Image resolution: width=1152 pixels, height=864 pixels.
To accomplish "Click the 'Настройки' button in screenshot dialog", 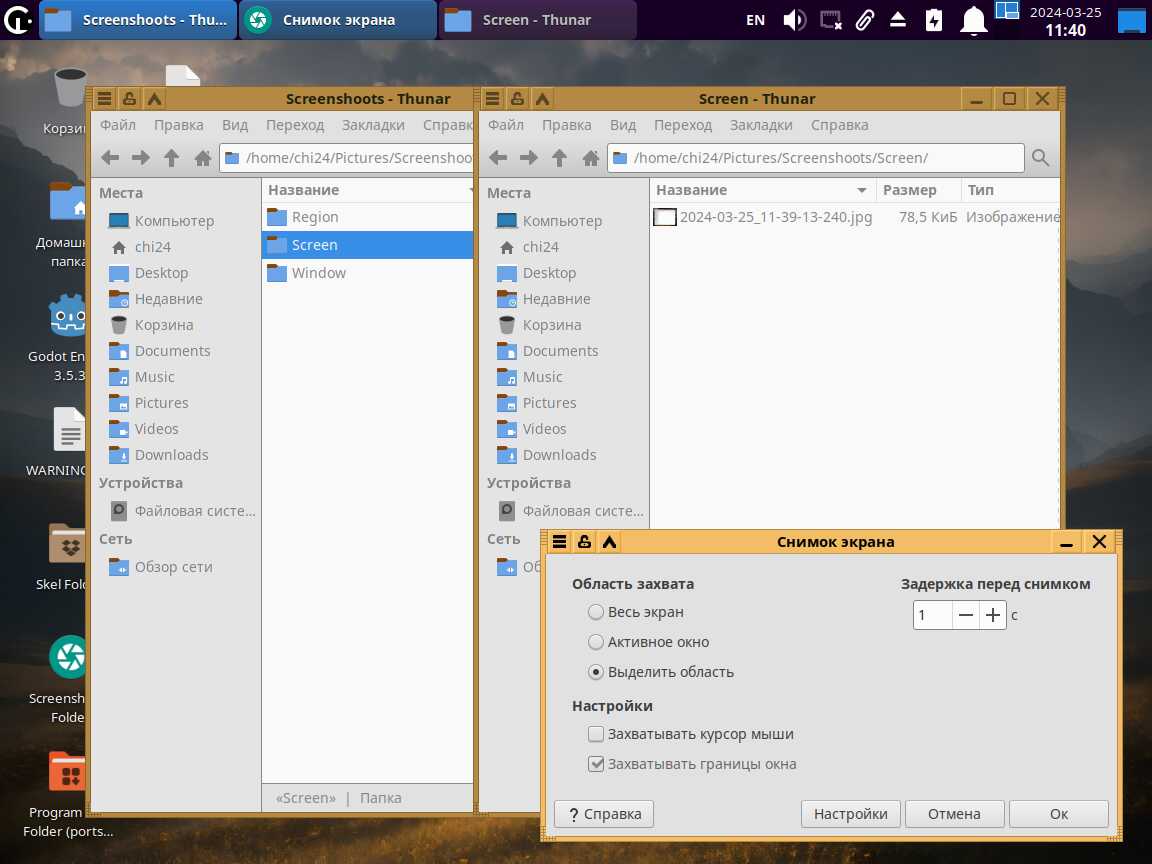I will [x=850, y=814].
